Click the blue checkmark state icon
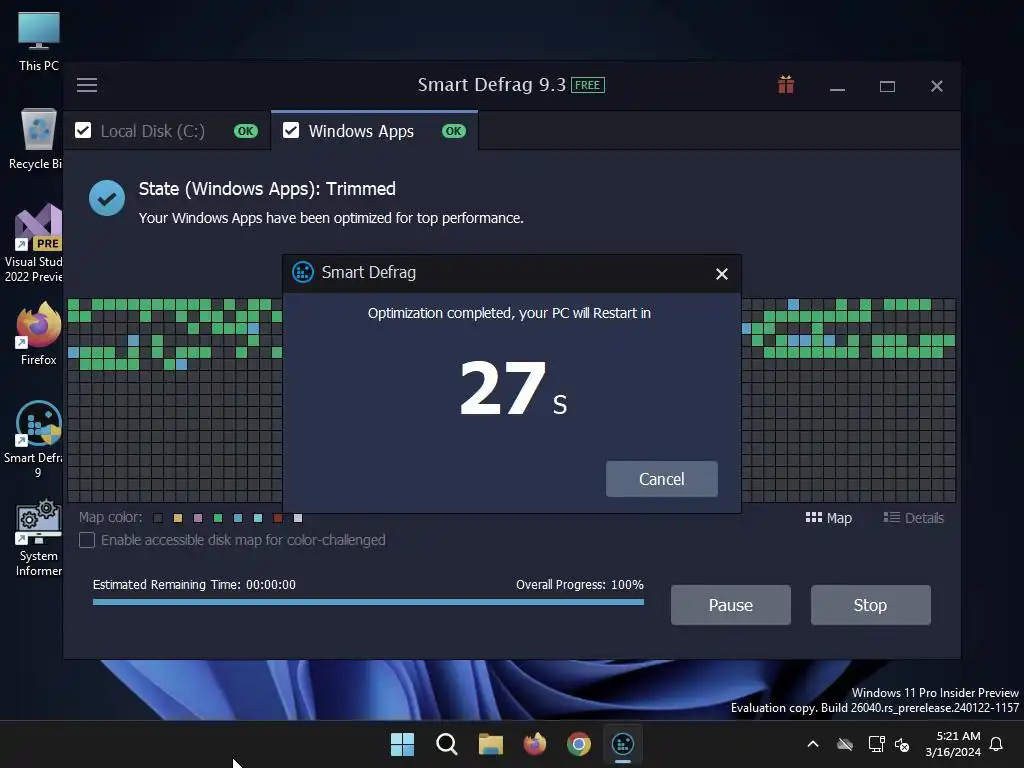1024x768 pixels. point(107,198)
